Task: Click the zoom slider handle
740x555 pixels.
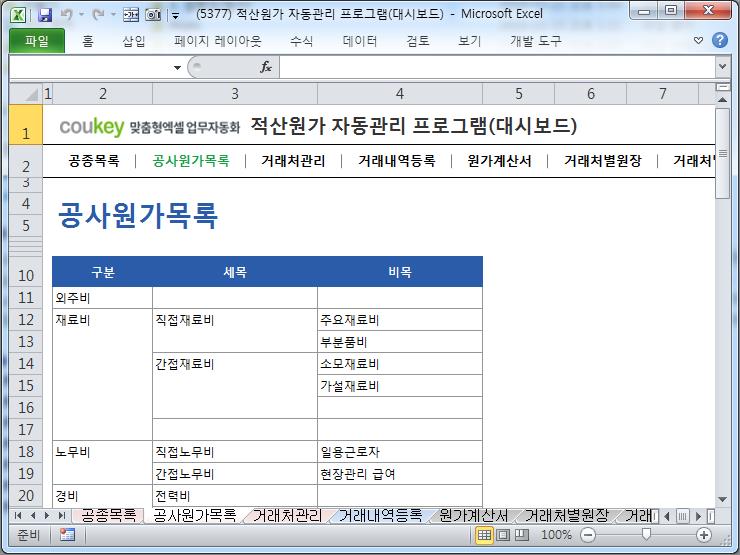Action: click(646, 534)
